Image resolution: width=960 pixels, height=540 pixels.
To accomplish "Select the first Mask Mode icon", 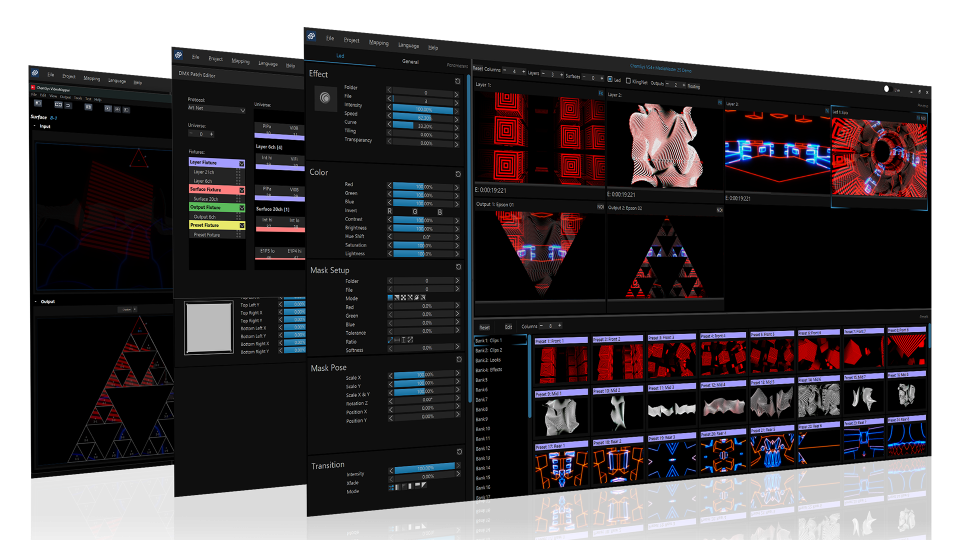I will click(391, 298).
